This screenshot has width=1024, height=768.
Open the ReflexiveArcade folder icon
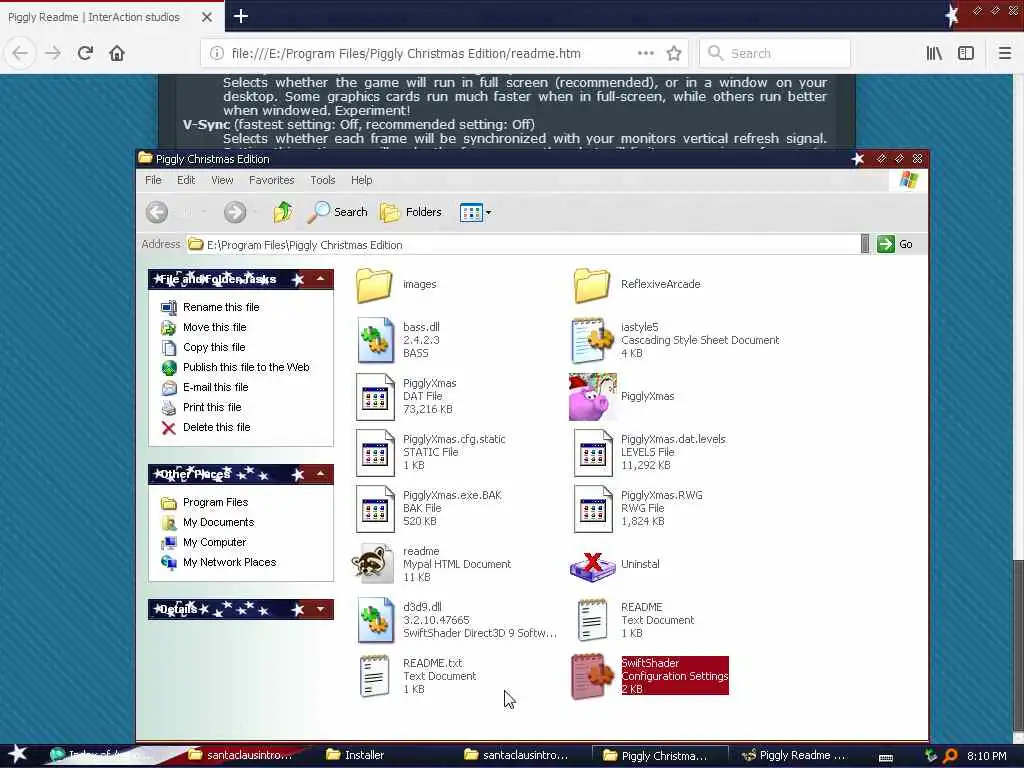(x=592, y=285)
